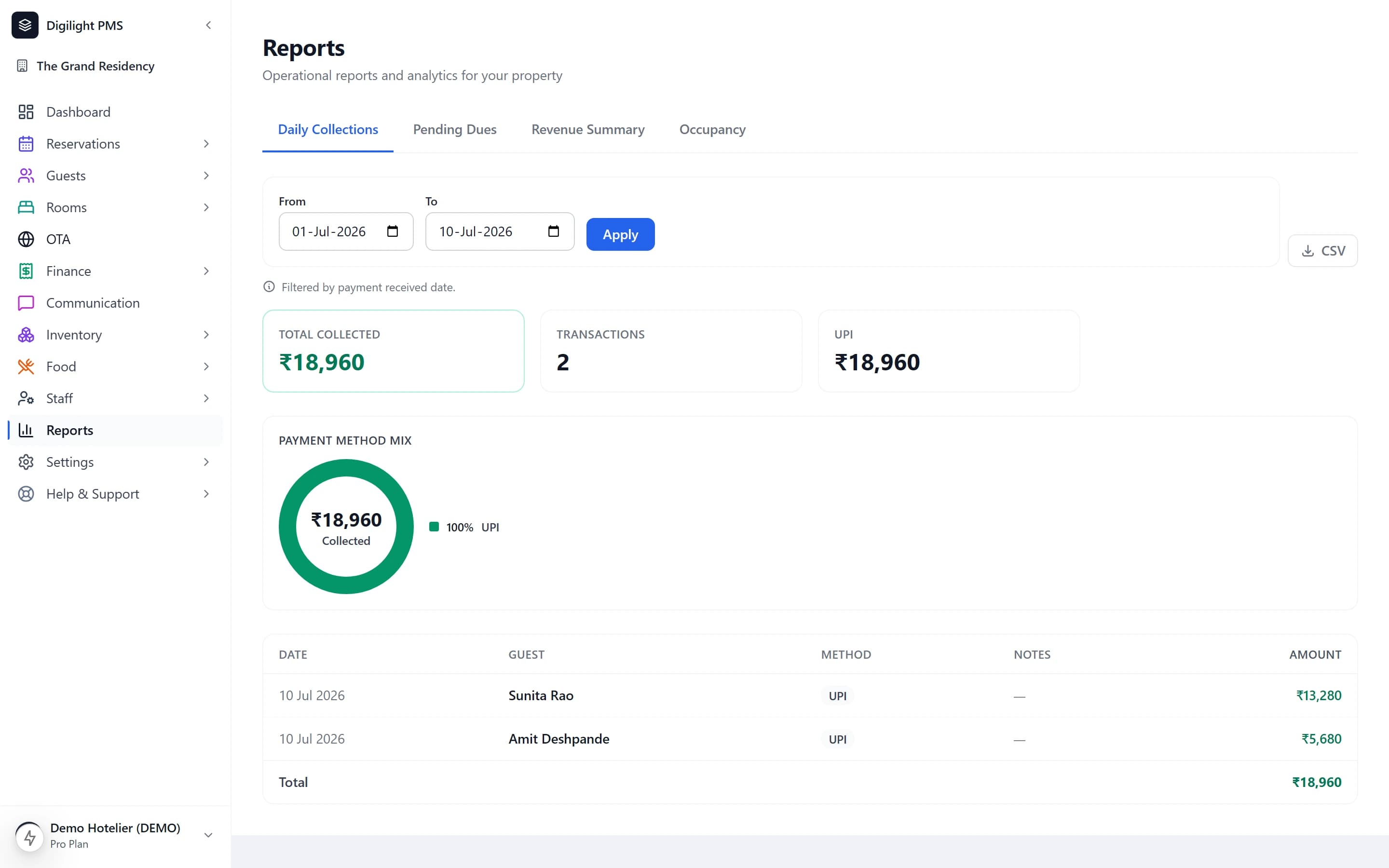Expand the Staff submenu chevron
Image resolution: width=1389 pixels, height=868 pixels.
(206, 398)
